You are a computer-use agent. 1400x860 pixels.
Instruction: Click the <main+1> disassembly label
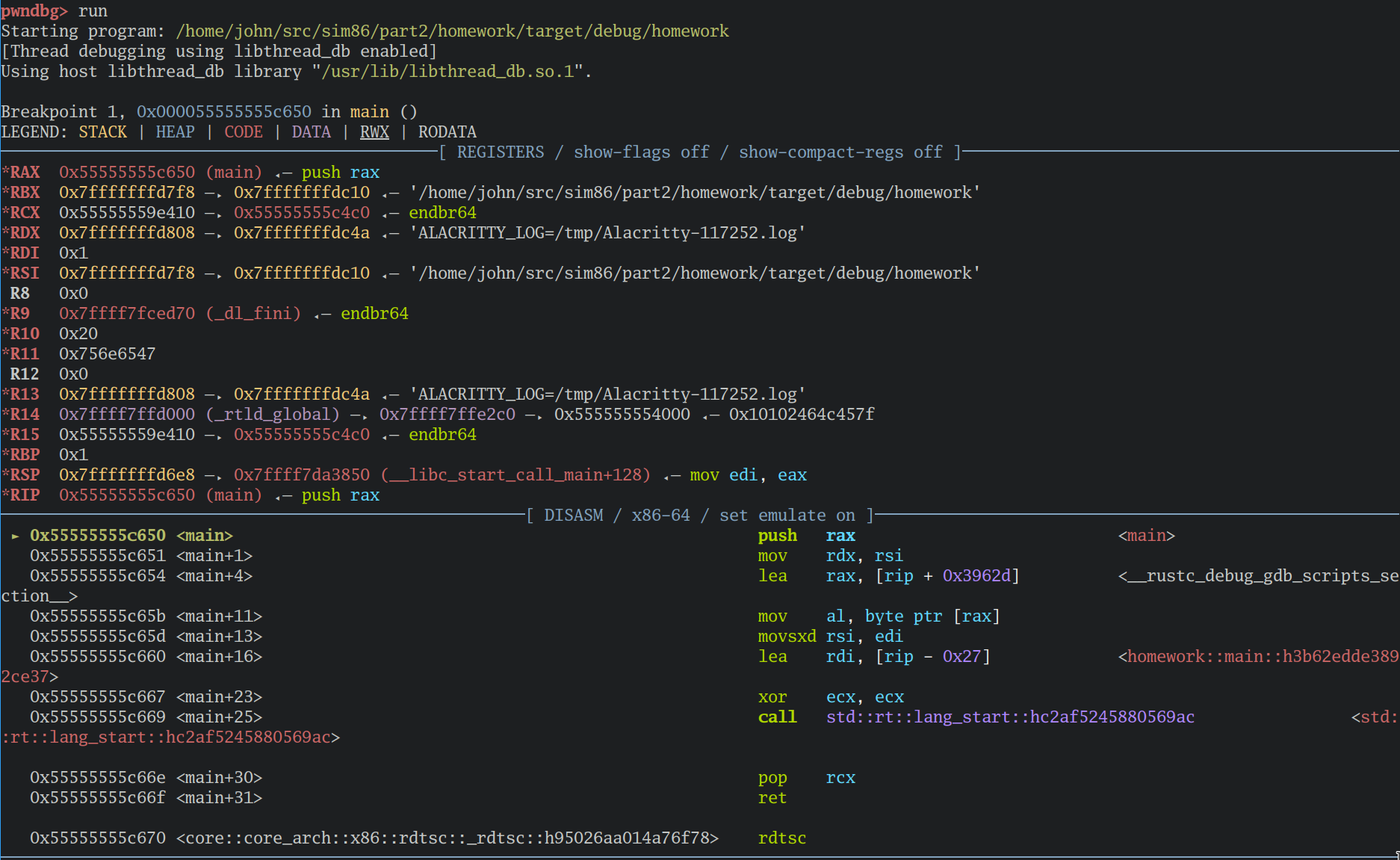tap(214, 555)
